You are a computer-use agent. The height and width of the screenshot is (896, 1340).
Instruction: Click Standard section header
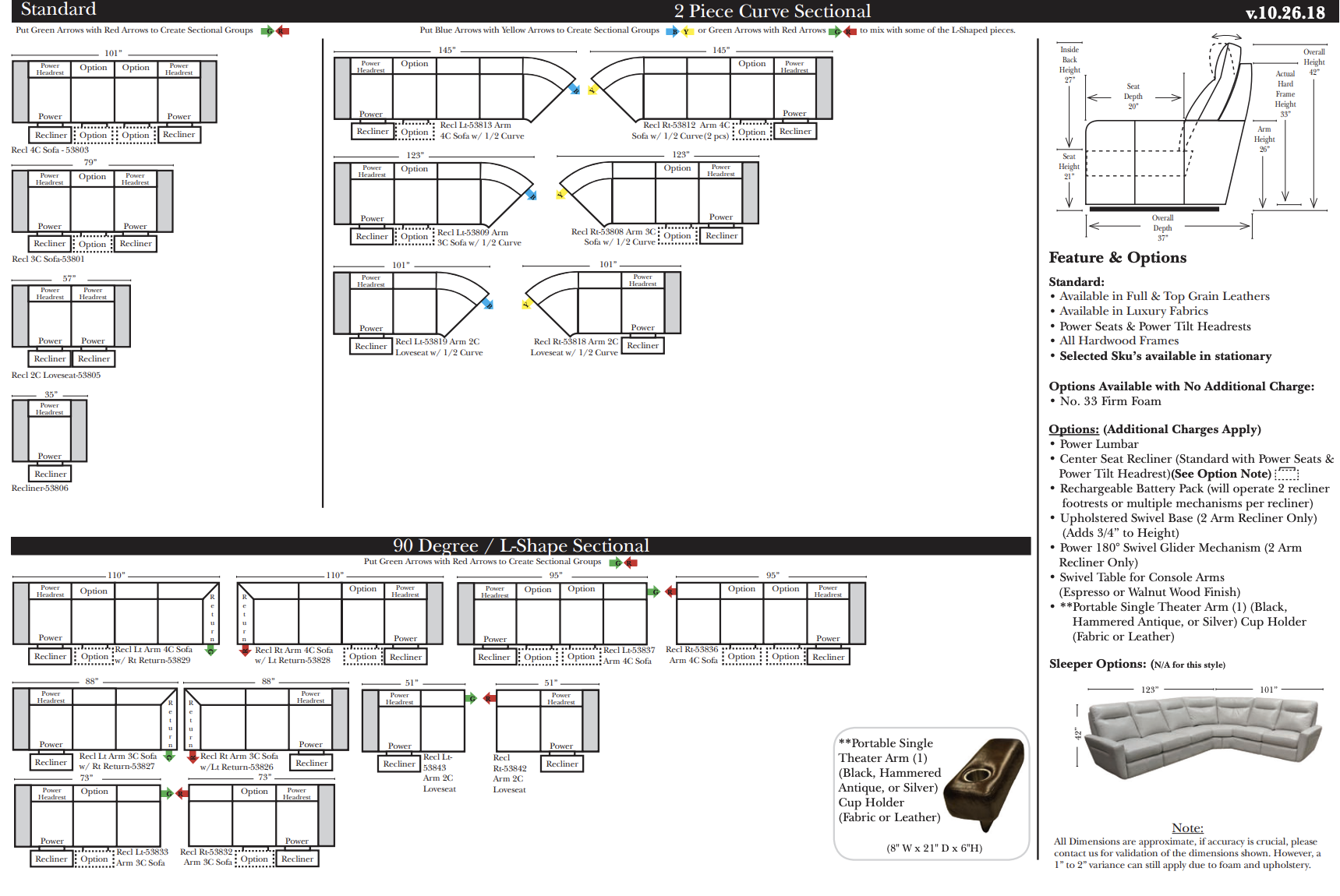[58, 9]
